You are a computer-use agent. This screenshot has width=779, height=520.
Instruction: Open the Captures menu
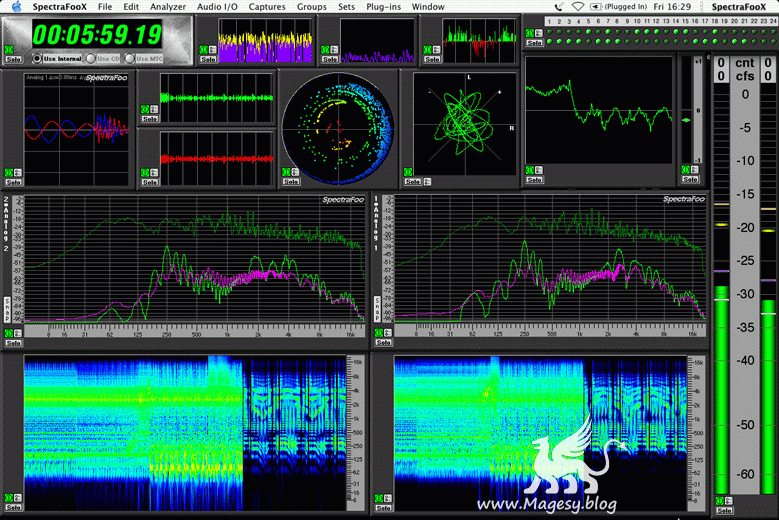(267, 6)
